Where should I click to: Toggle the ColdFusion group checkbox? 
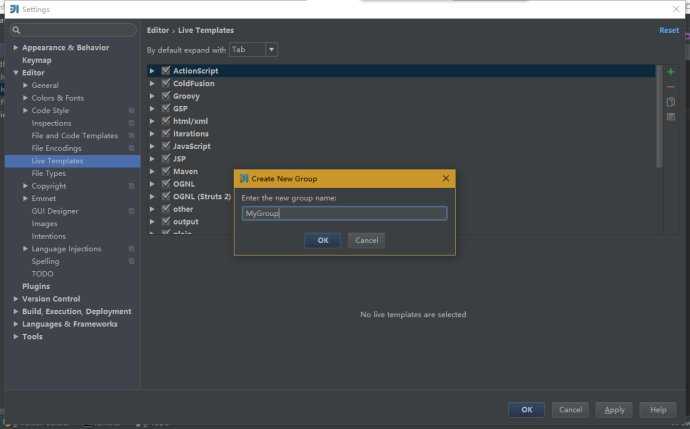(x=166, y=83)
